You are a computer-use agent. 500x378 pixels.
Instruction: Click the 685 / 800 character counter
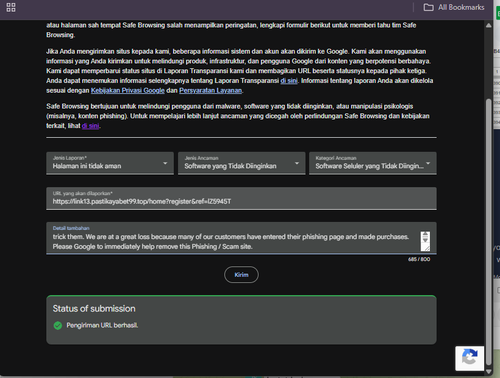pos(419,259)
